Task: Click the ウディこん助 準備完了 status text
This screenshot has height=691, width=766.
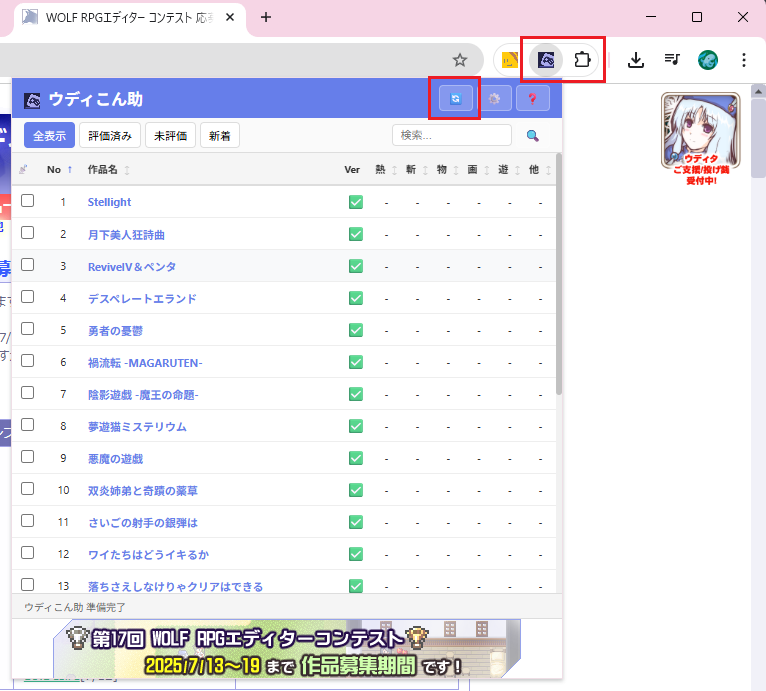Action: click(75, 607)
